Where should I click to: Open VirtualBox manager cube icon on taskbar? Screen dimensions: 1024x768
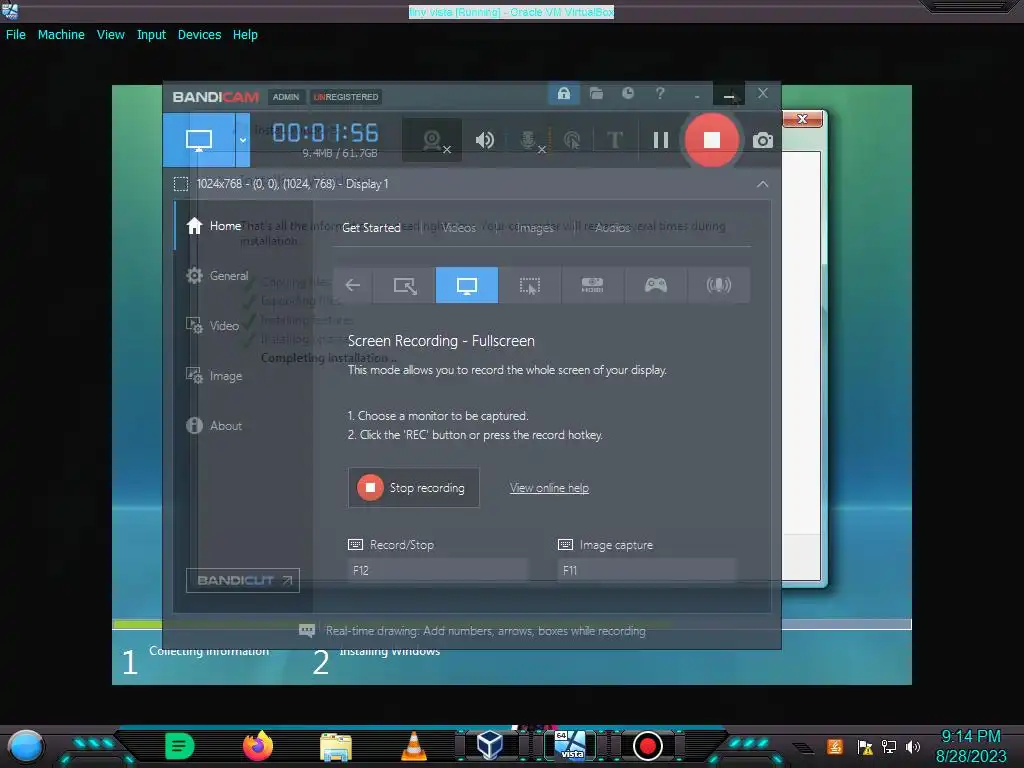point(490,745)
